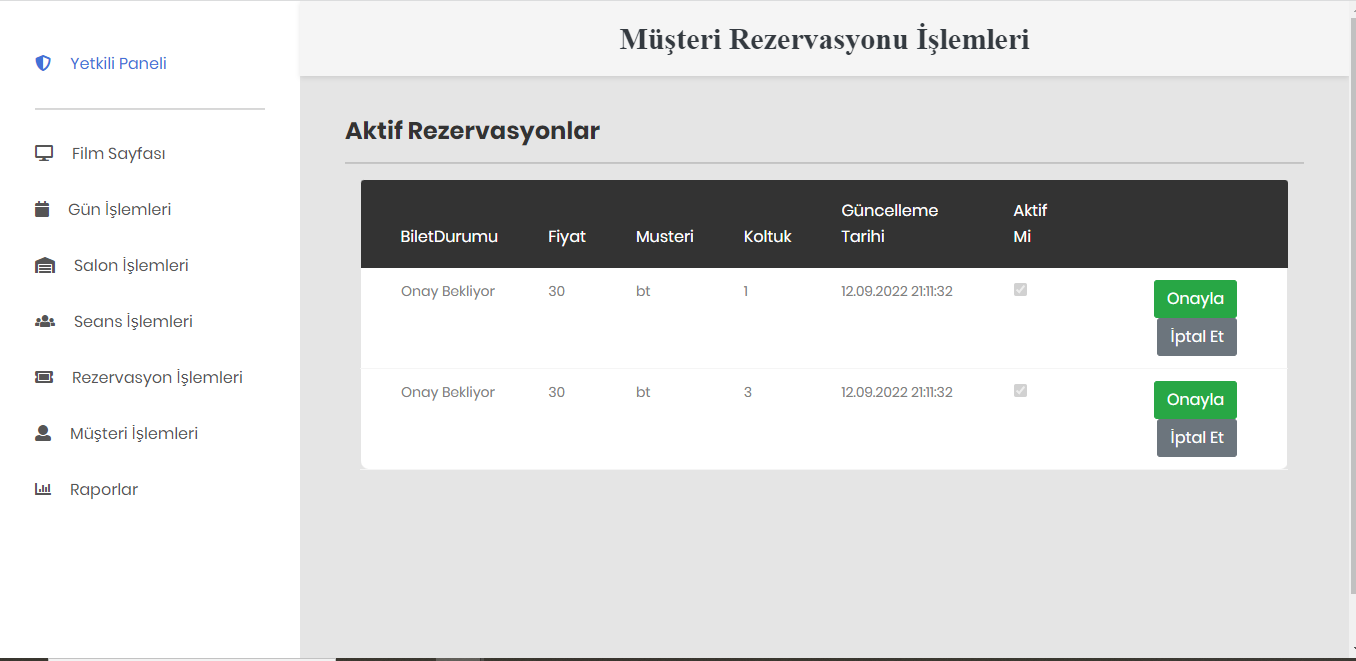Approve first reservation with Onayla button
This screenshot has height=661, width=1356.
click(1195, 298)
